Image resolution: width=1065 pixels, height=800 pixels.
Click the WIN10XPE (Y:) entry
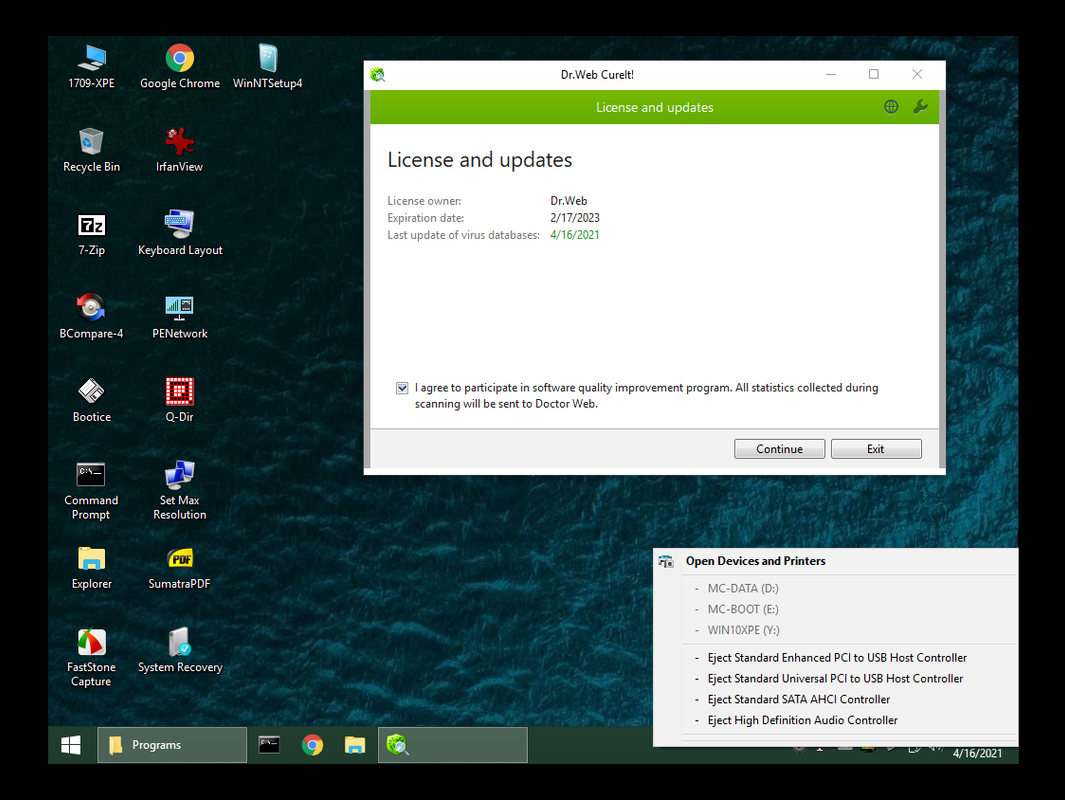(x=743, y=630)
